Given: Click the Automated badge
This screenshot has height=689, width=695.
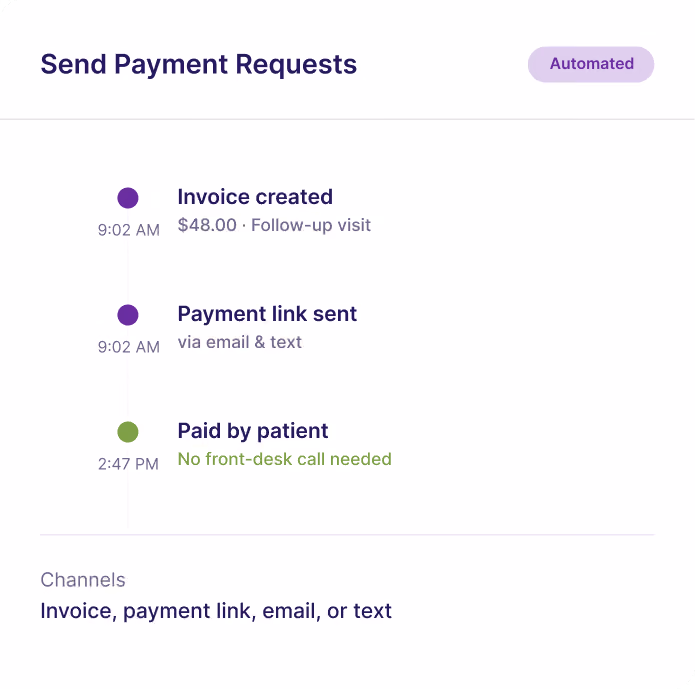Looking at the screenshot, I should tap(590, 64).
